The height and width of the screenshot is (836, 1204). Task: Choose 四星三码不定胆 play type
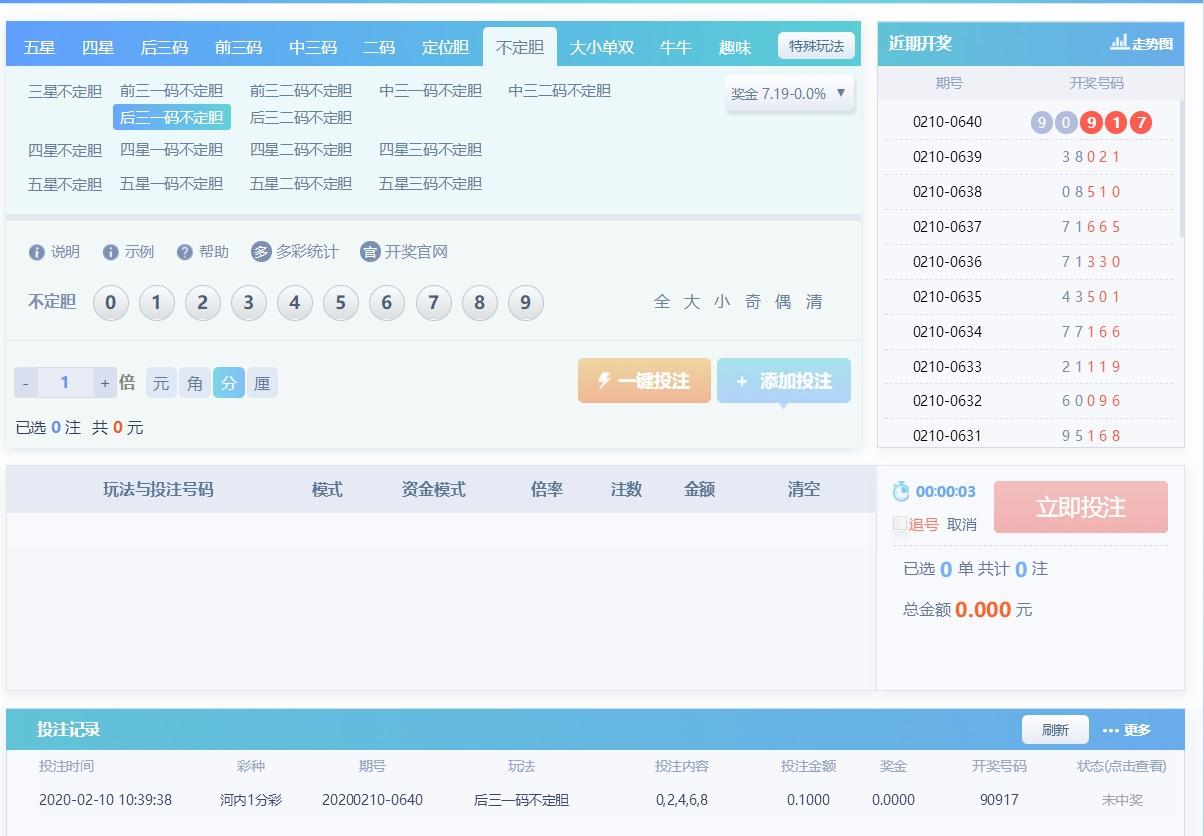click(431, 150)
